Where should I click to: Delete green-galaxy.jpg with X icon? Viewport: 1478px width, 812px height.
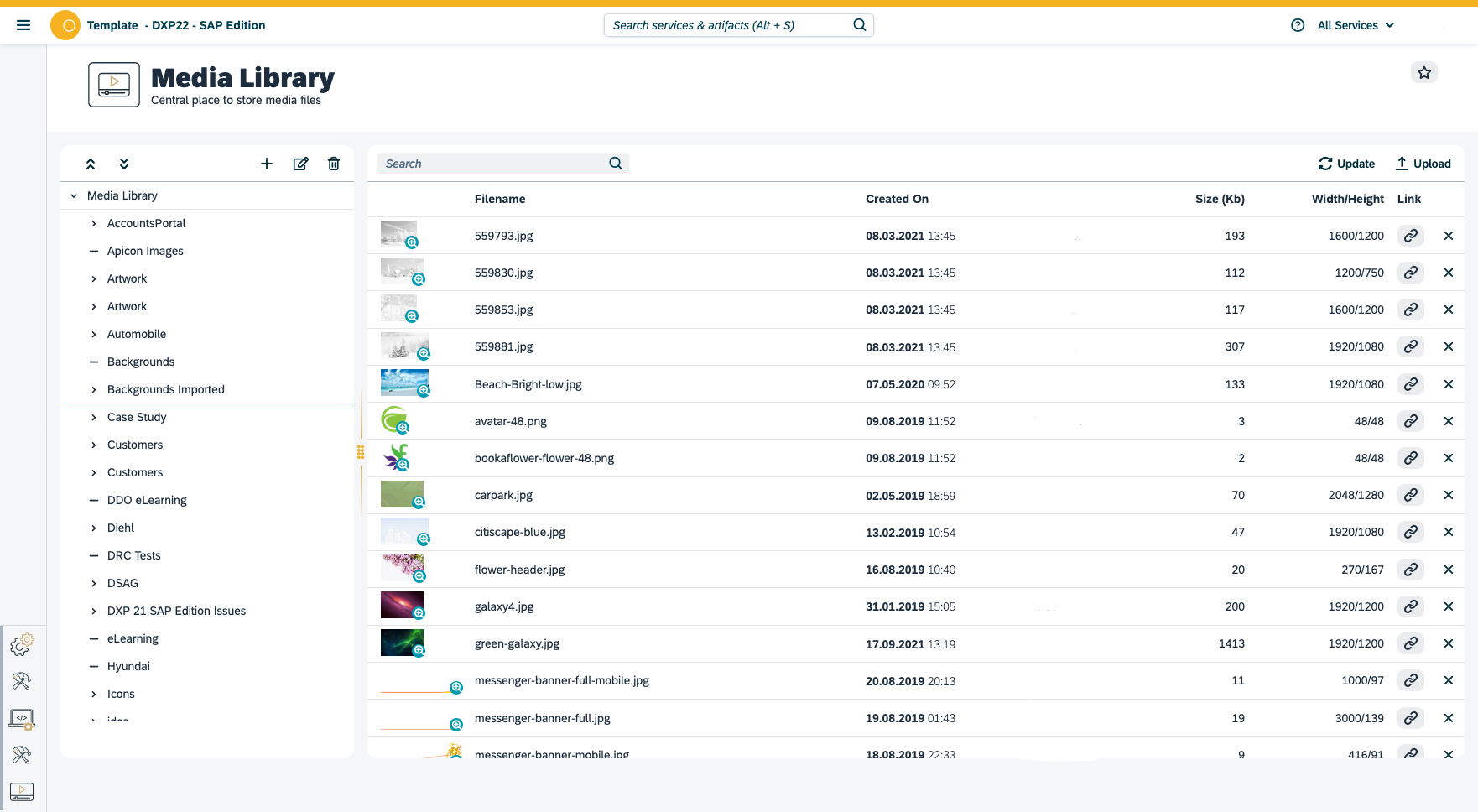point(1449,643)
